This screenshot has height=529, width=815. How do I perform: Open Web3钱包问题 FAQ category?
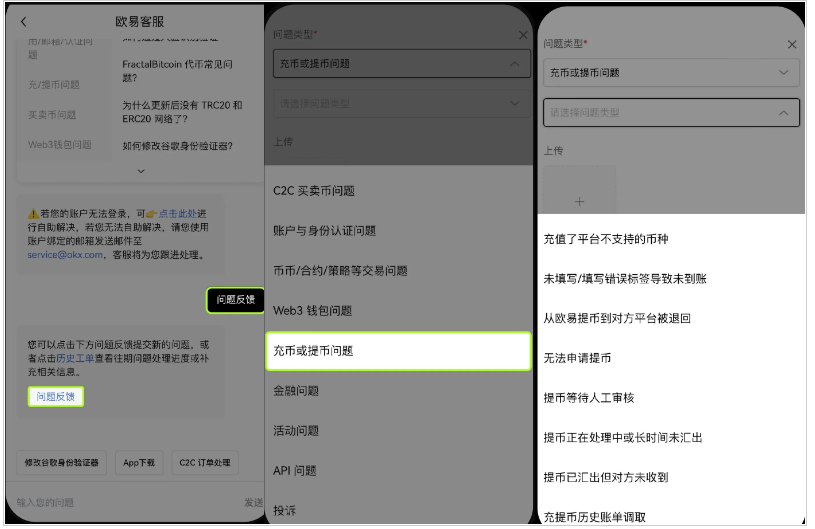coord(60,144)
